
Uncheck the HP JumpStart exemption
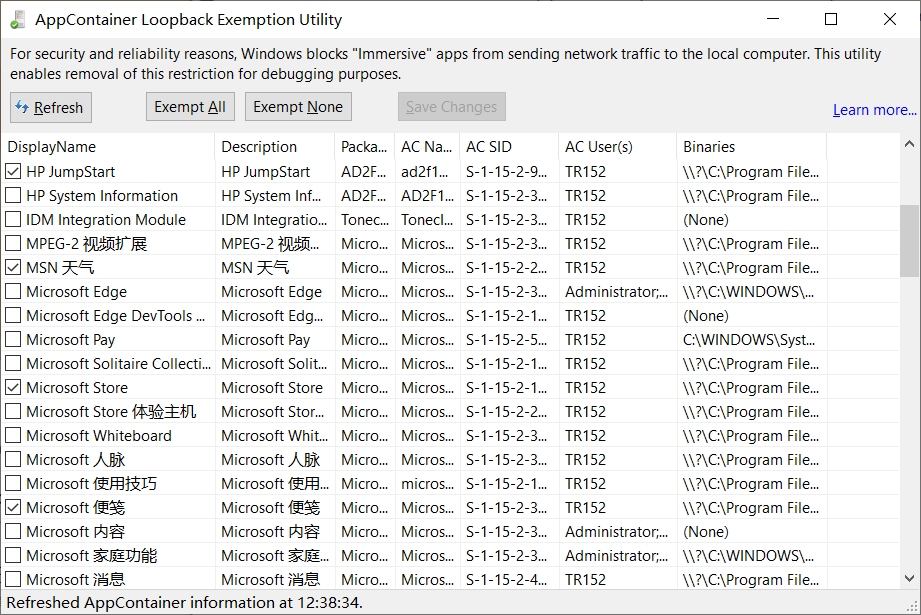13,171
